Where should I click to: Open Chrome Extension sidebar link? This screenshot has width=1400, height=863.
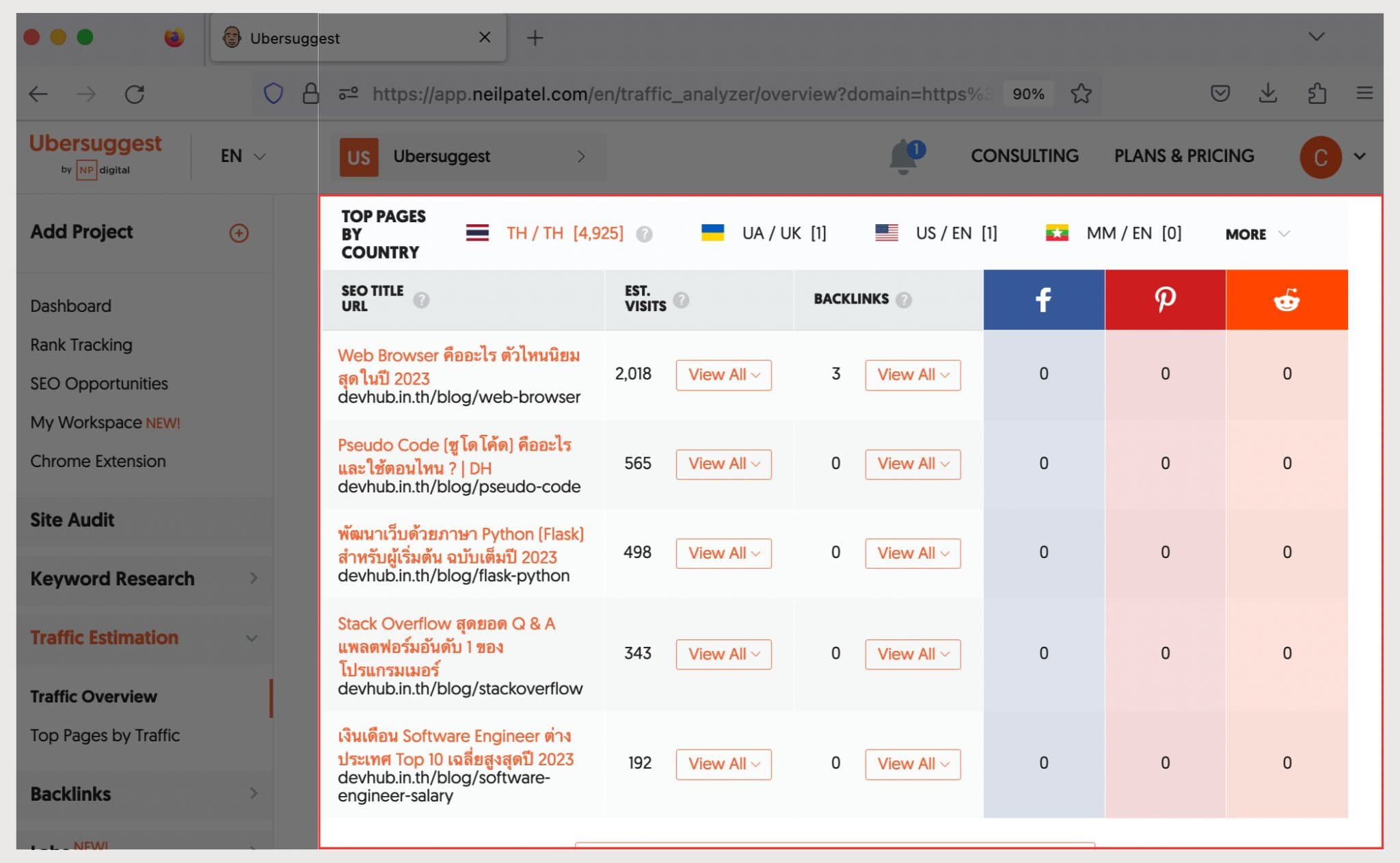tap(98, 461)
